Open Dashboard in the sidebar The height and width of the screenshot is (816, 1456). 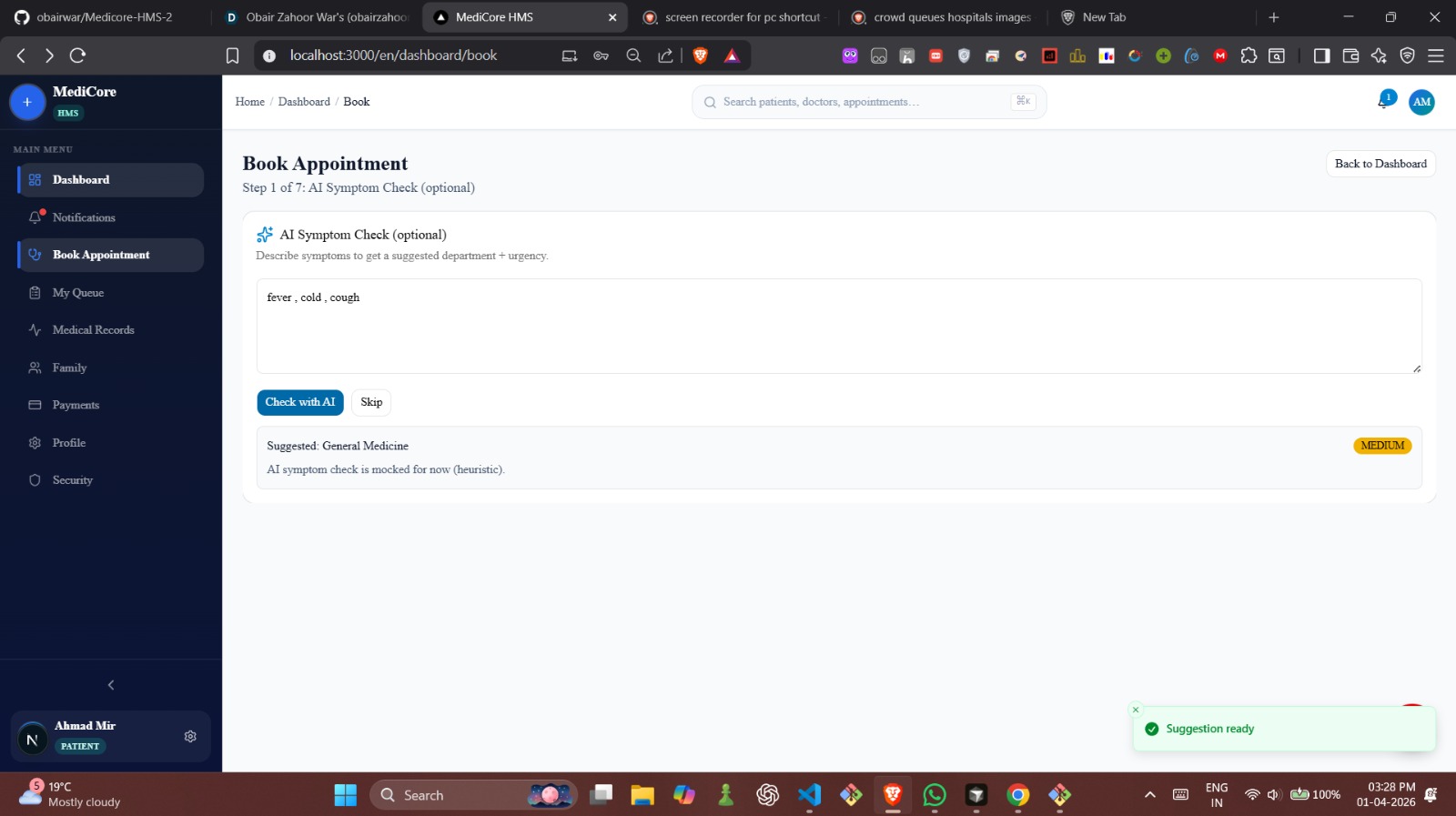click(110, 180)
